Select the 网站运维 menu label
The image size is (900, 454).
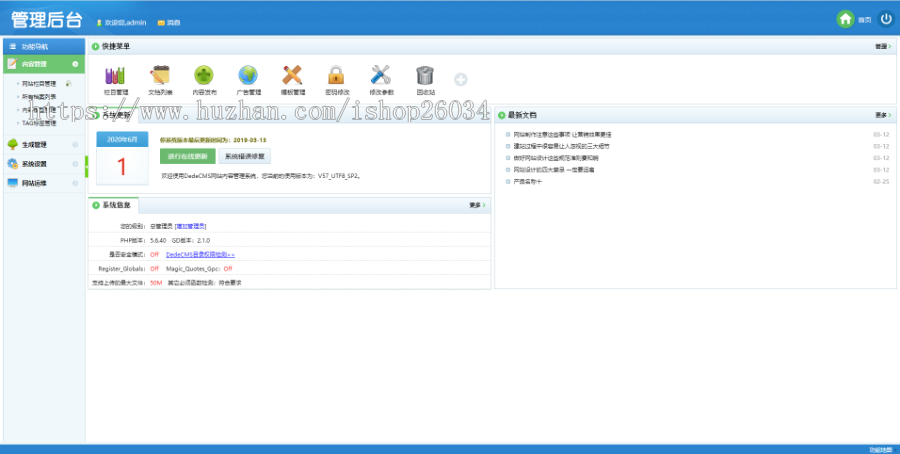(x=34, y=183)
